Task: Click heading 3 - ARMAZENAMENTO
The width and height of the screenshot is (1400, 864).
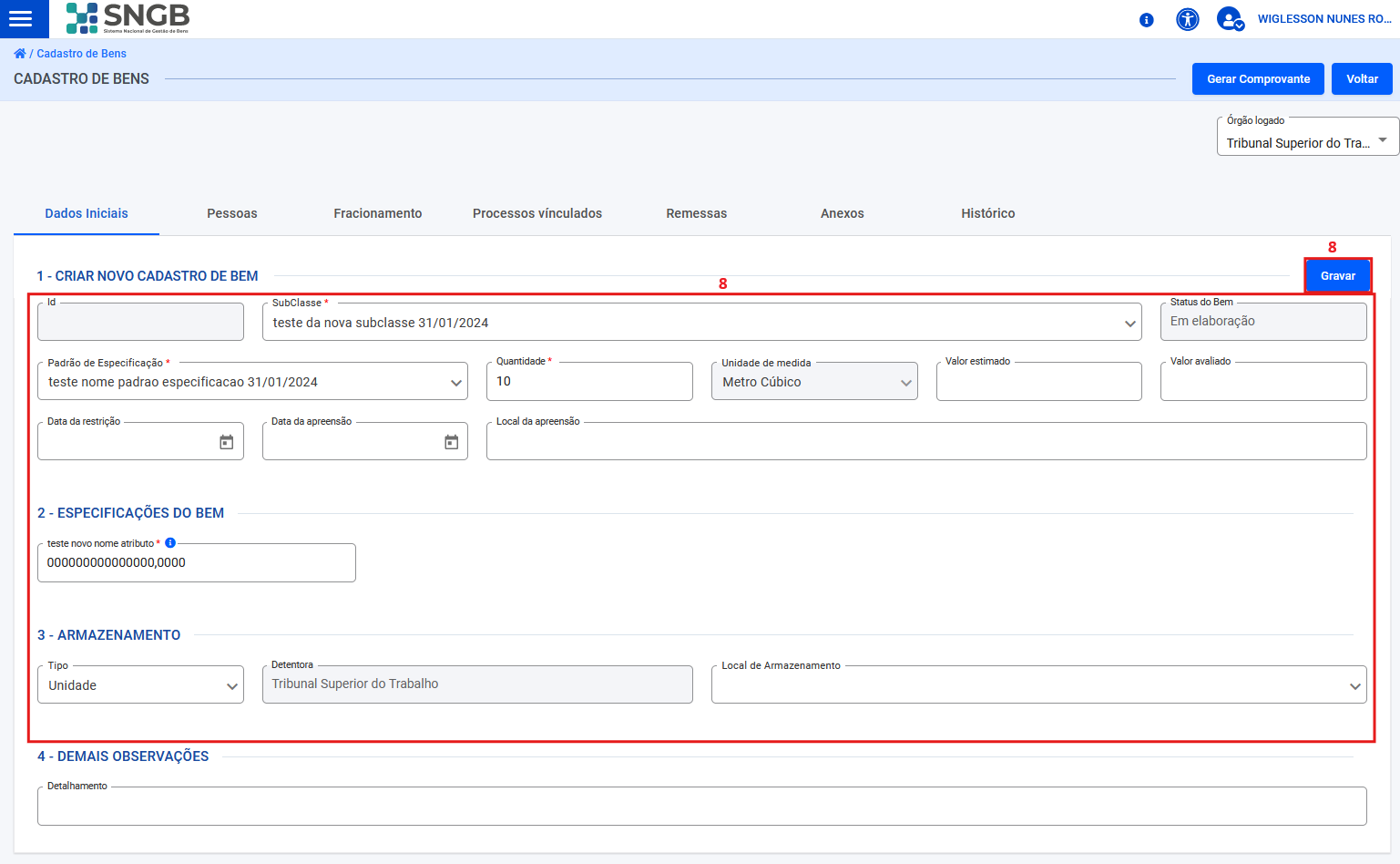Action: (x=109, y=635)
